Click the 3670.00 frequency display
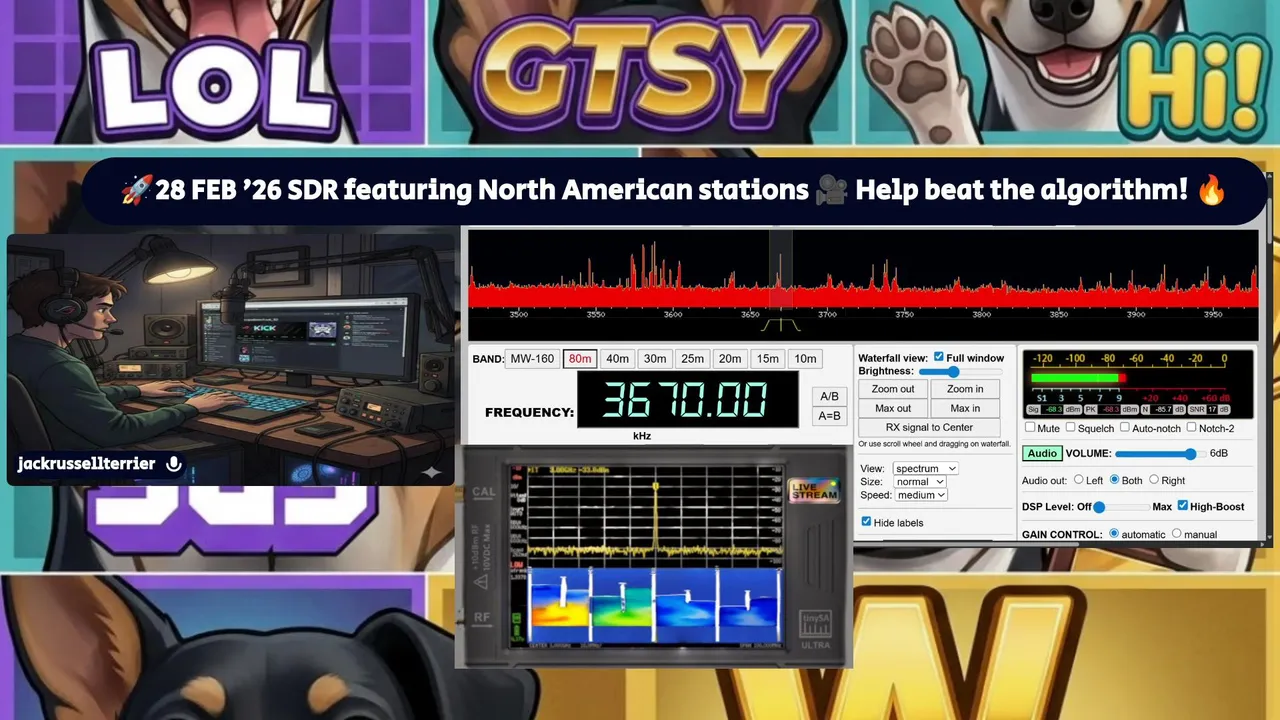This screenshot has width=1280, height=720. 687,400
